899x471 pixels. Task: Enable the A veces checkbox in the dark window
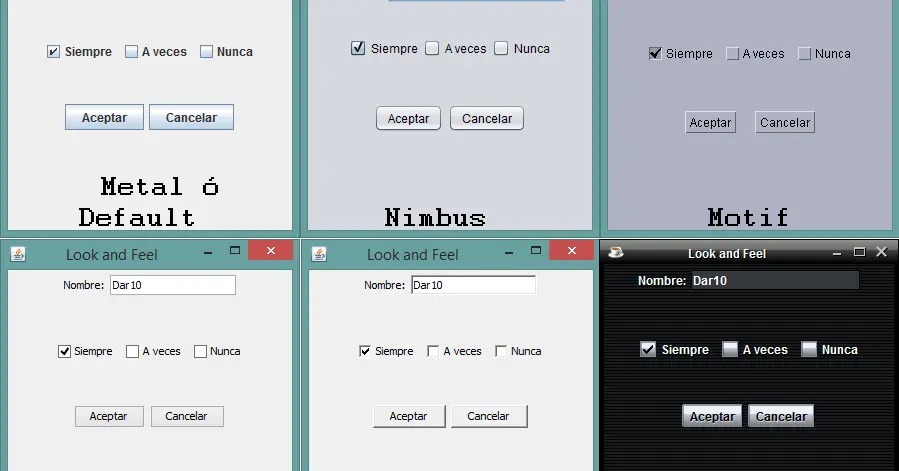coord(730,350)
